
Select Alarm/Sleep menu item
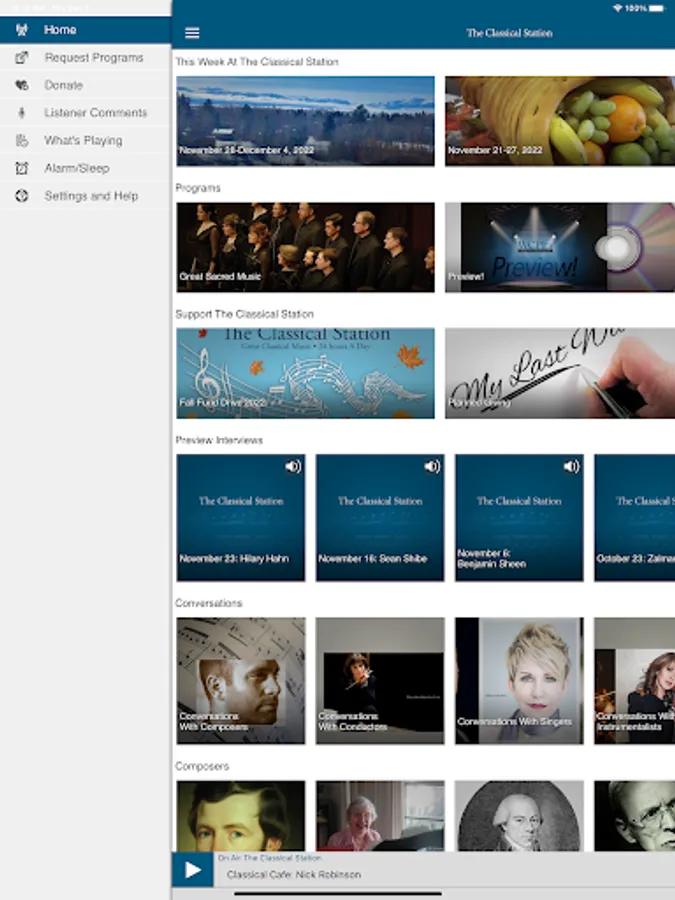86,168
